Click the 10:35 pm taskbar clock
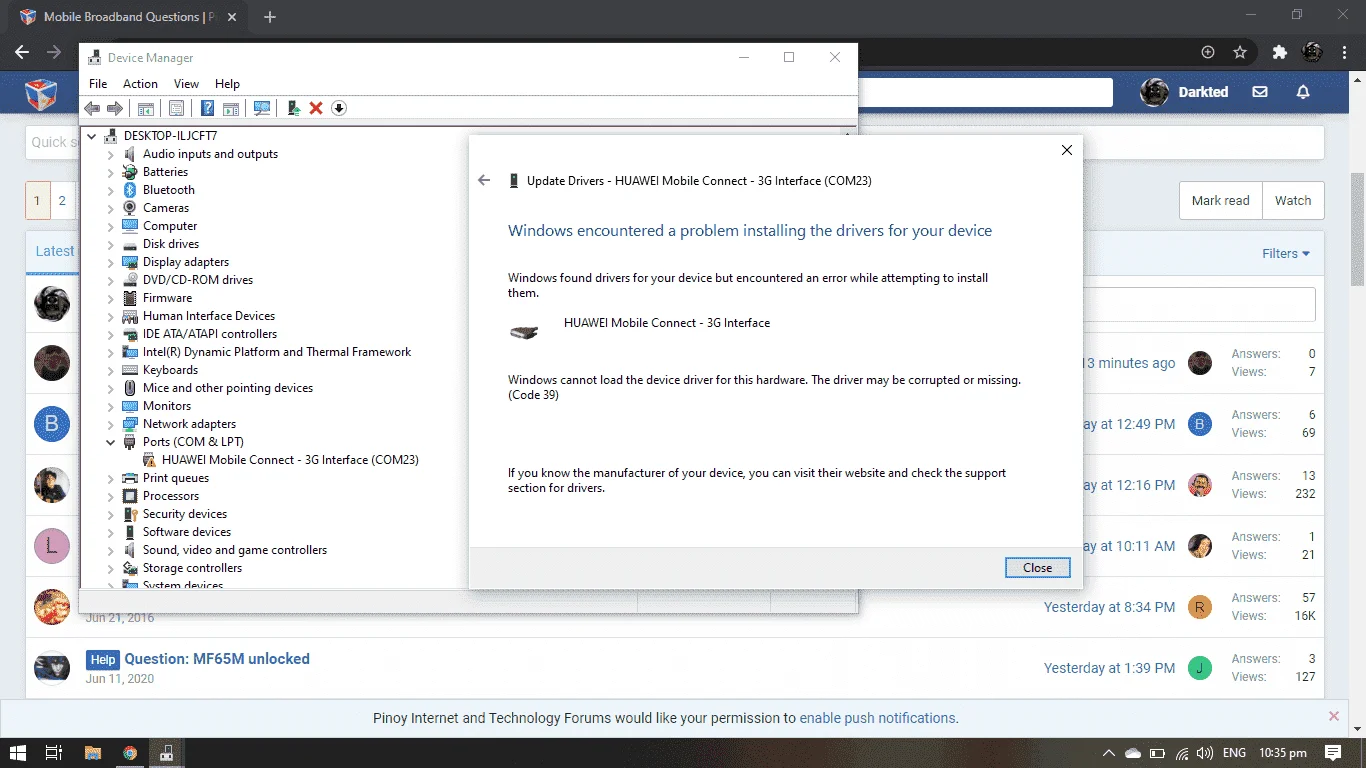Image resolution: width=1366 pixels, height=768 pixels. pyautogui.click(x=1284, y=753)
